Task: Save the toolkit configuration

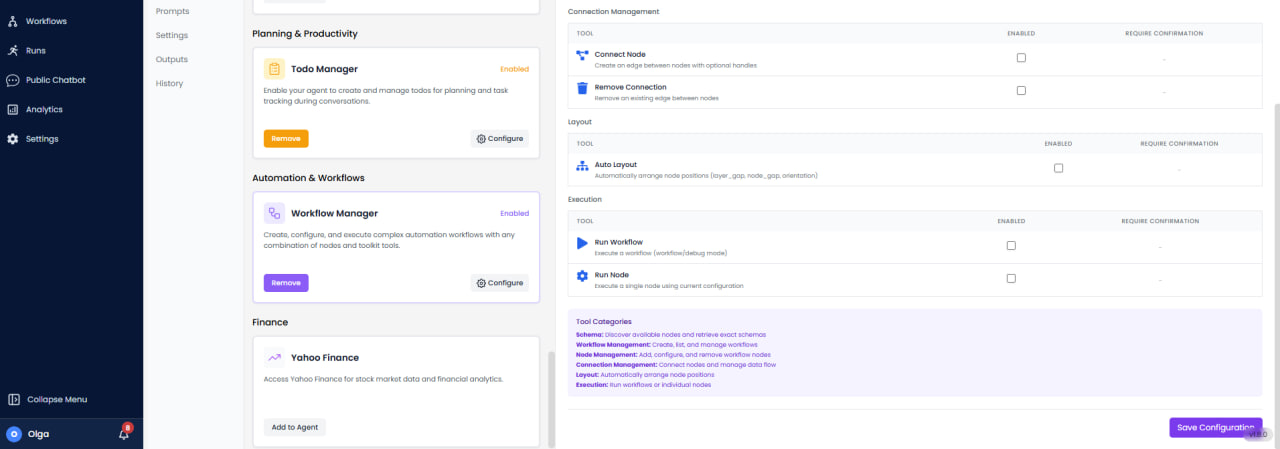Action: 1215,427
